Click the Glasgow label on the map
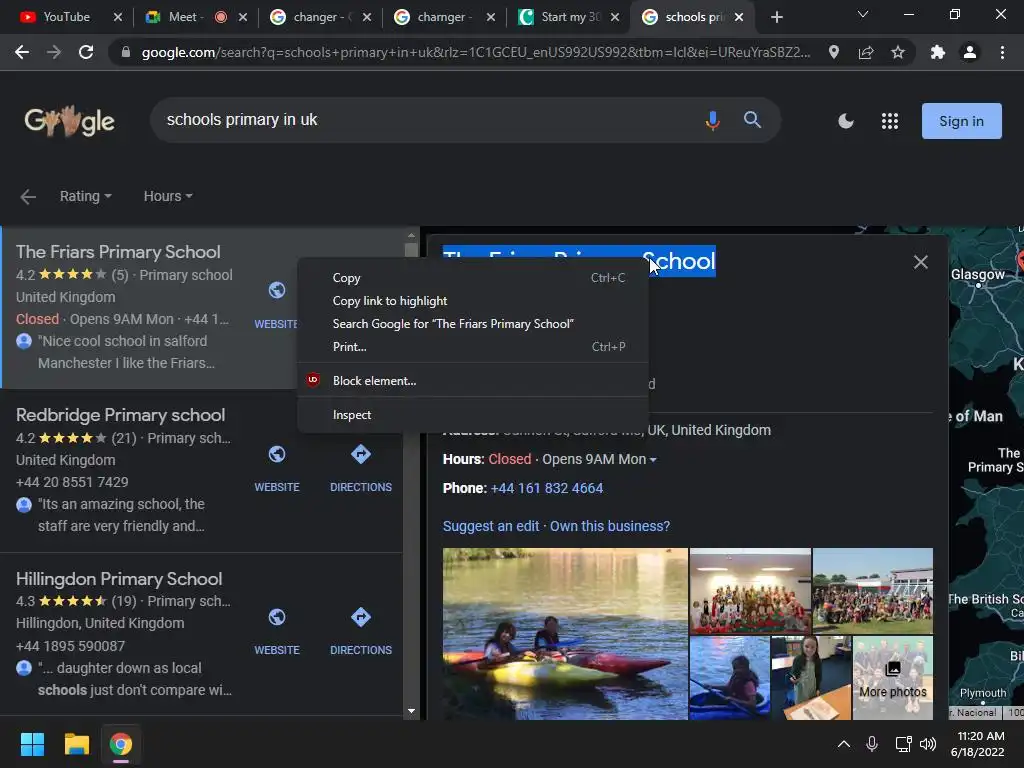 [x=978, y=275]
